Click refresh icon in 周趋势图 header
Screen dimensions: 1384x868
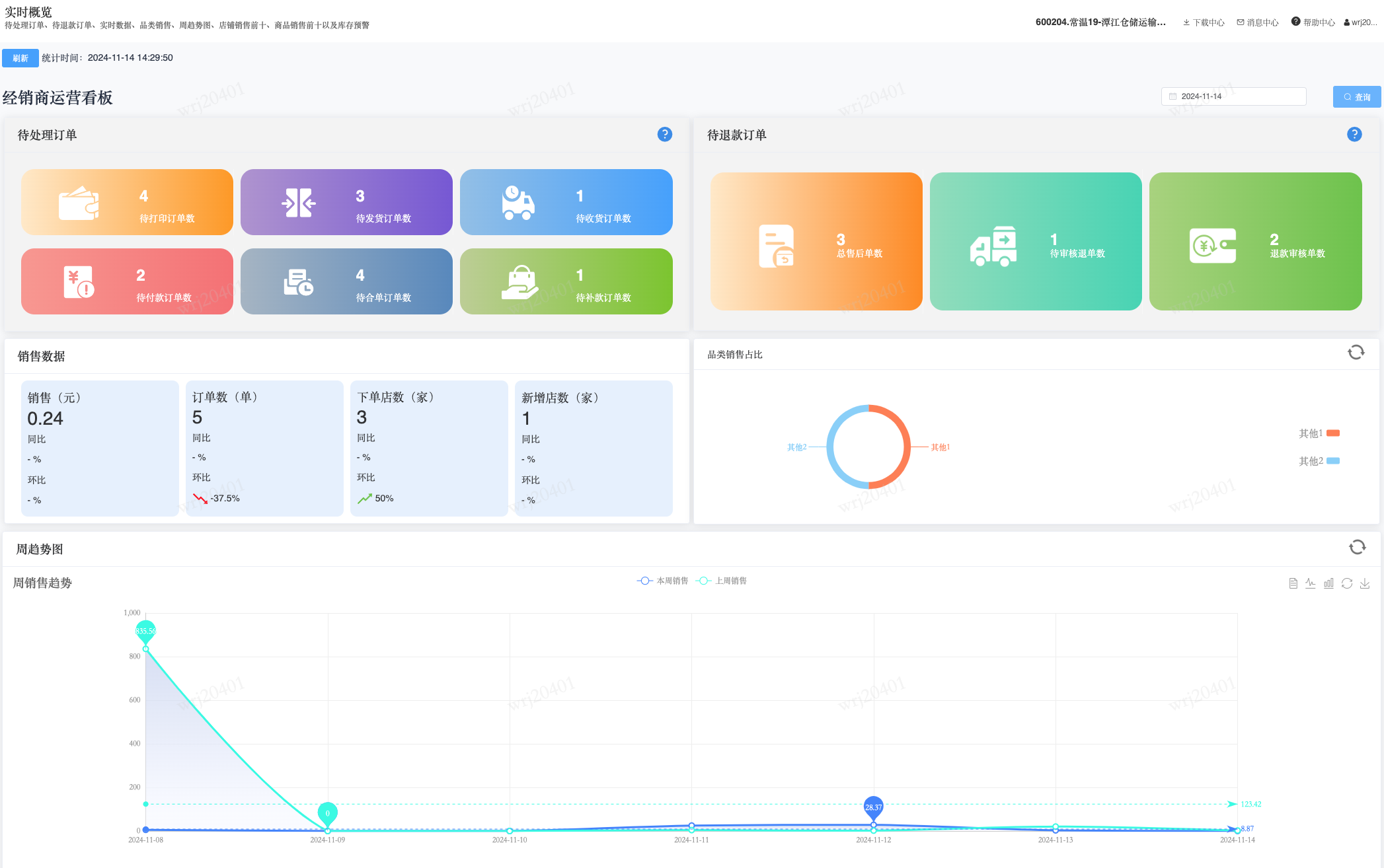(1357, 547)
